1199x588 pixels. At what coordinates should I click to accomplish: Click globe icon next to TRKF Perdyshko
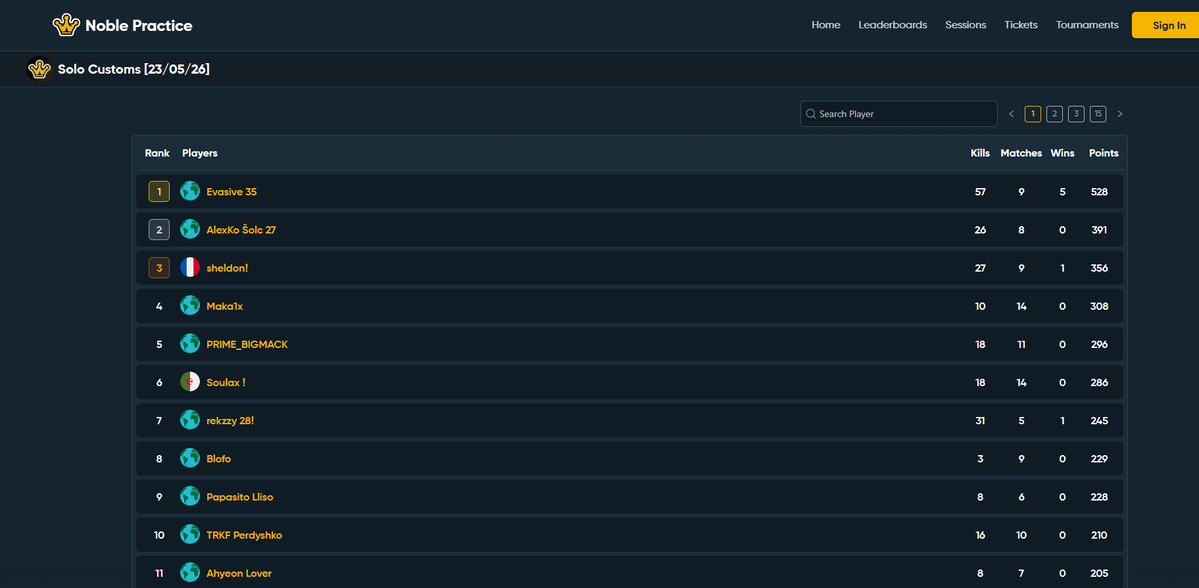tap(190, 535)
